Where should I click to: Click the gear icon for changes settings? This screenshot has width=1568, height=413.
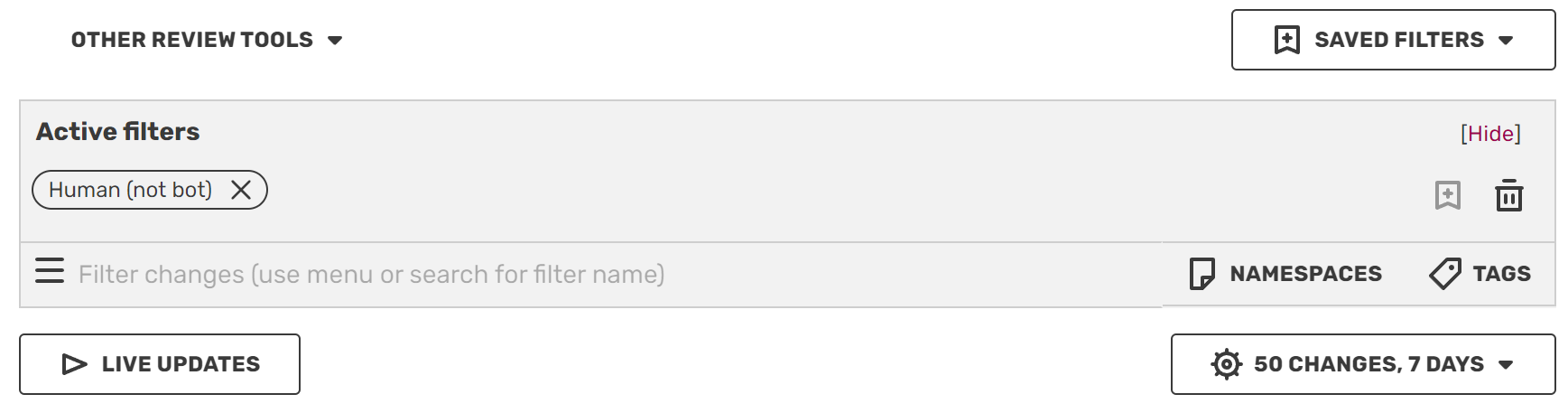1226,364
